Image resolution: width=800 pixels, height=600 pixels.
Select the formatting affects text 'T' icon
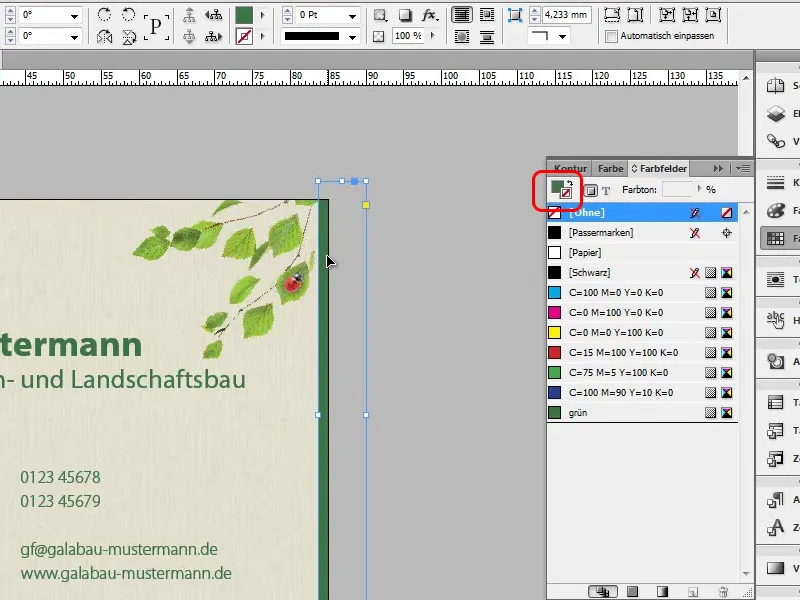[x=606, y=190]
